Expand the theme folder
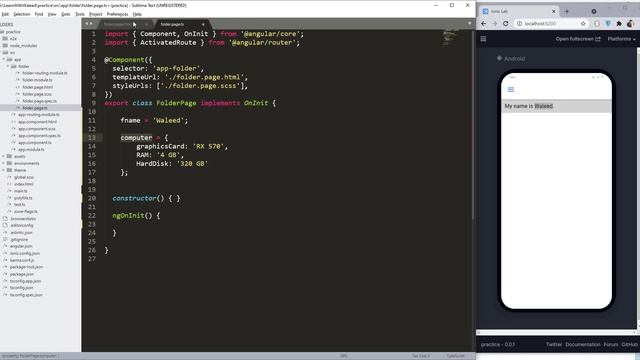 pyautogui.click(x=20, y=170)
